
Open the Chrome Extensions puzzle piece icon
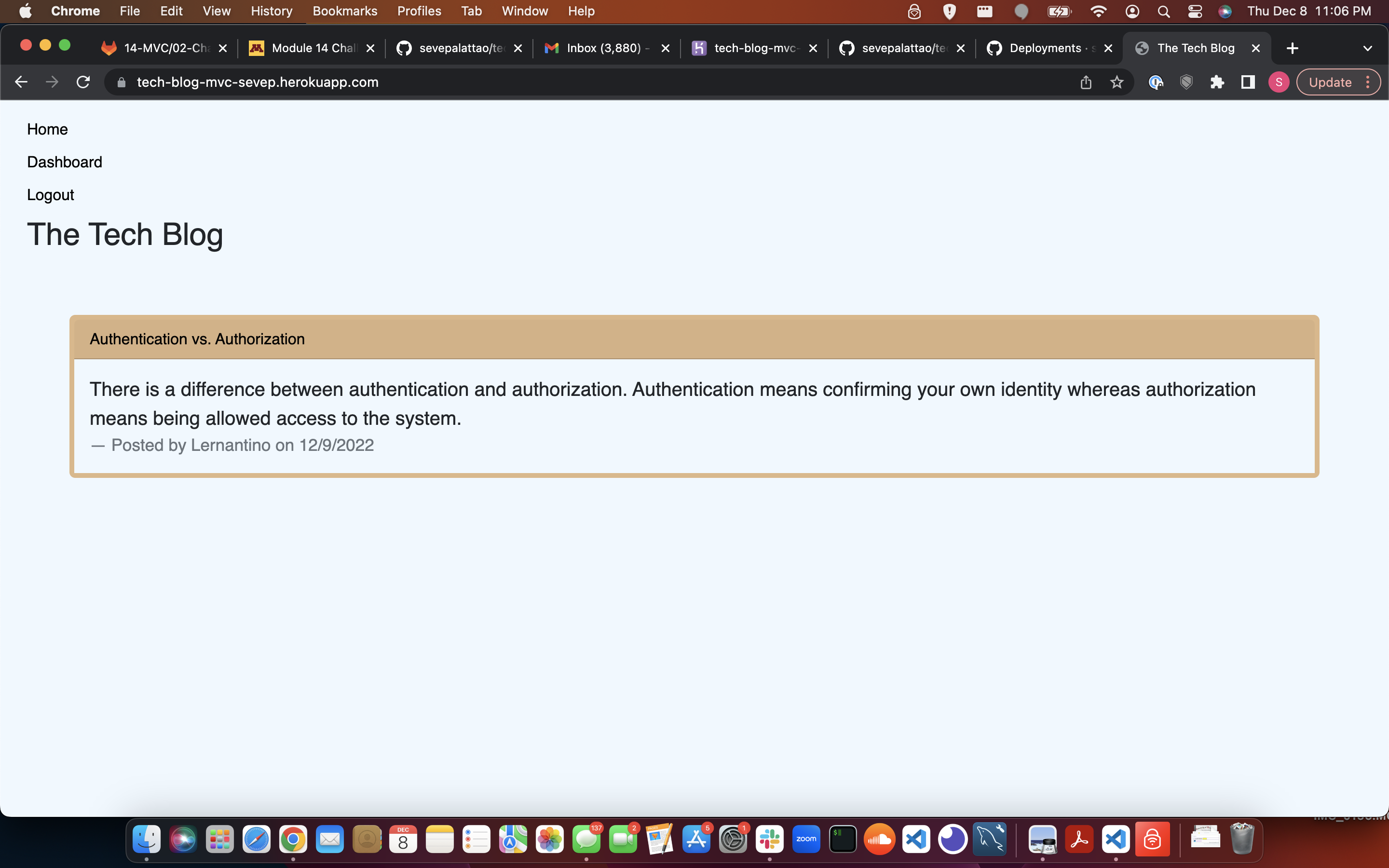[x=1217, y=82]
